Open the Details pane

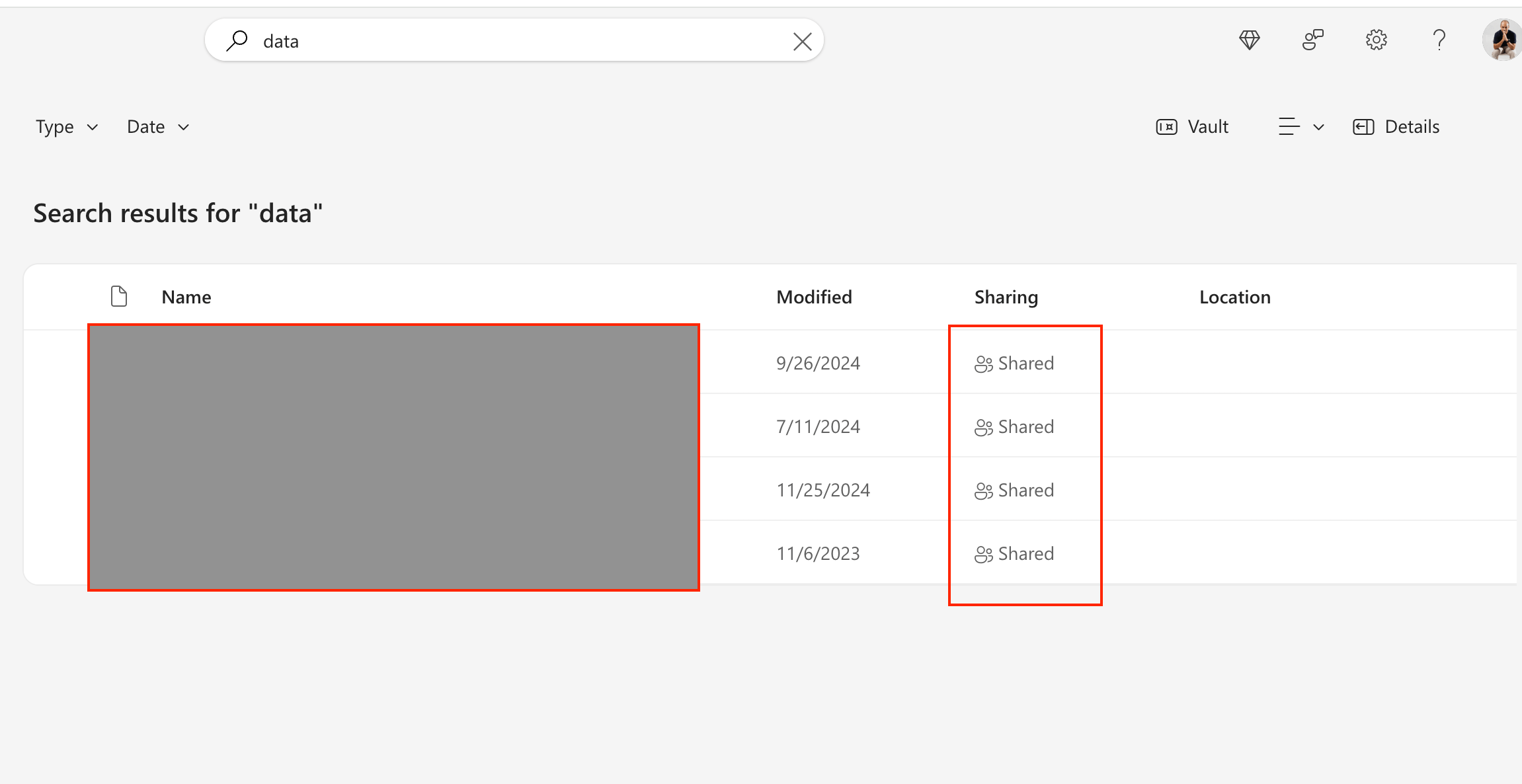(x=1396, y=127)
